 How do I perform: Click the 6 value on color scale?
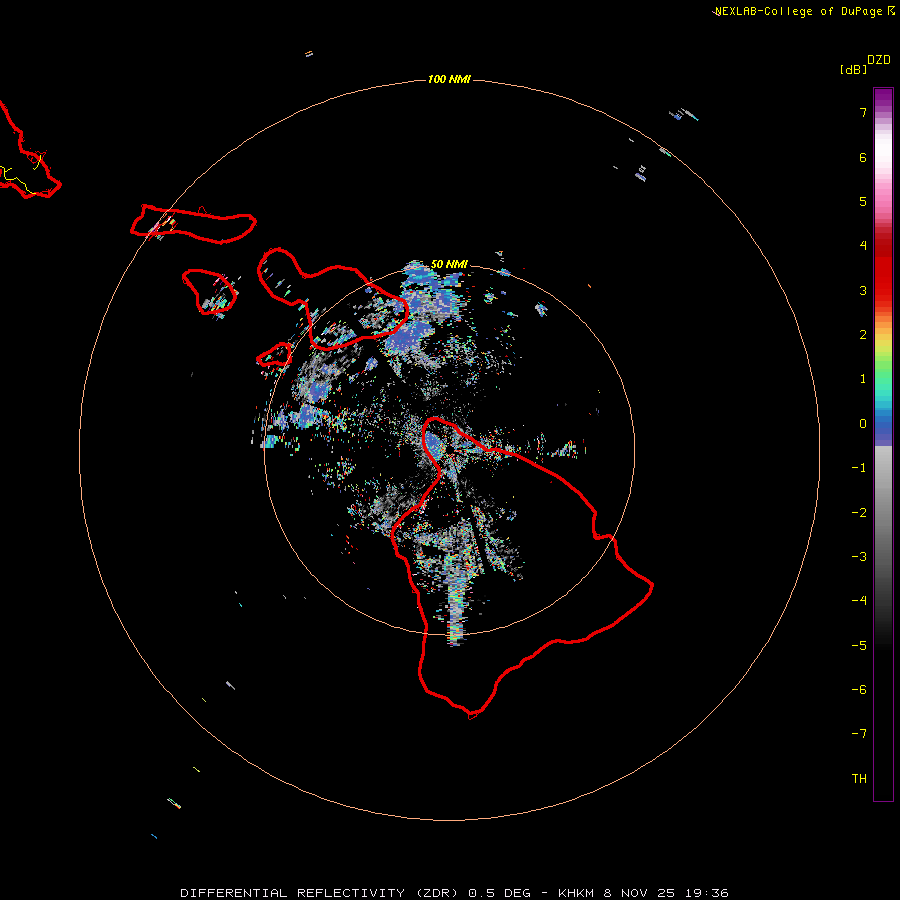[x=863, y=157]
